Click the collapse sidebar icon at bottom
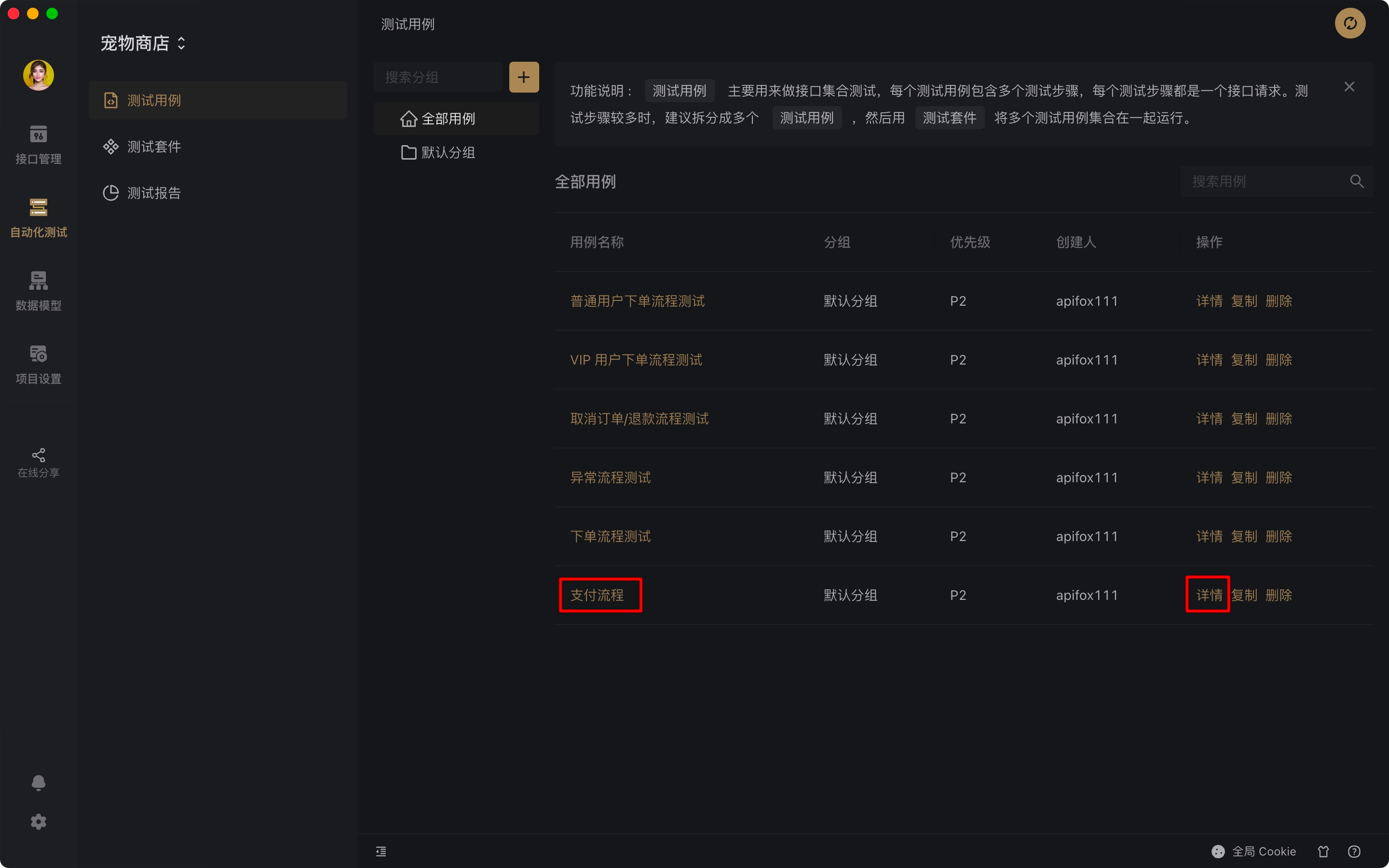The width and height of the screenshot is (1389, 868). [381, 851]
